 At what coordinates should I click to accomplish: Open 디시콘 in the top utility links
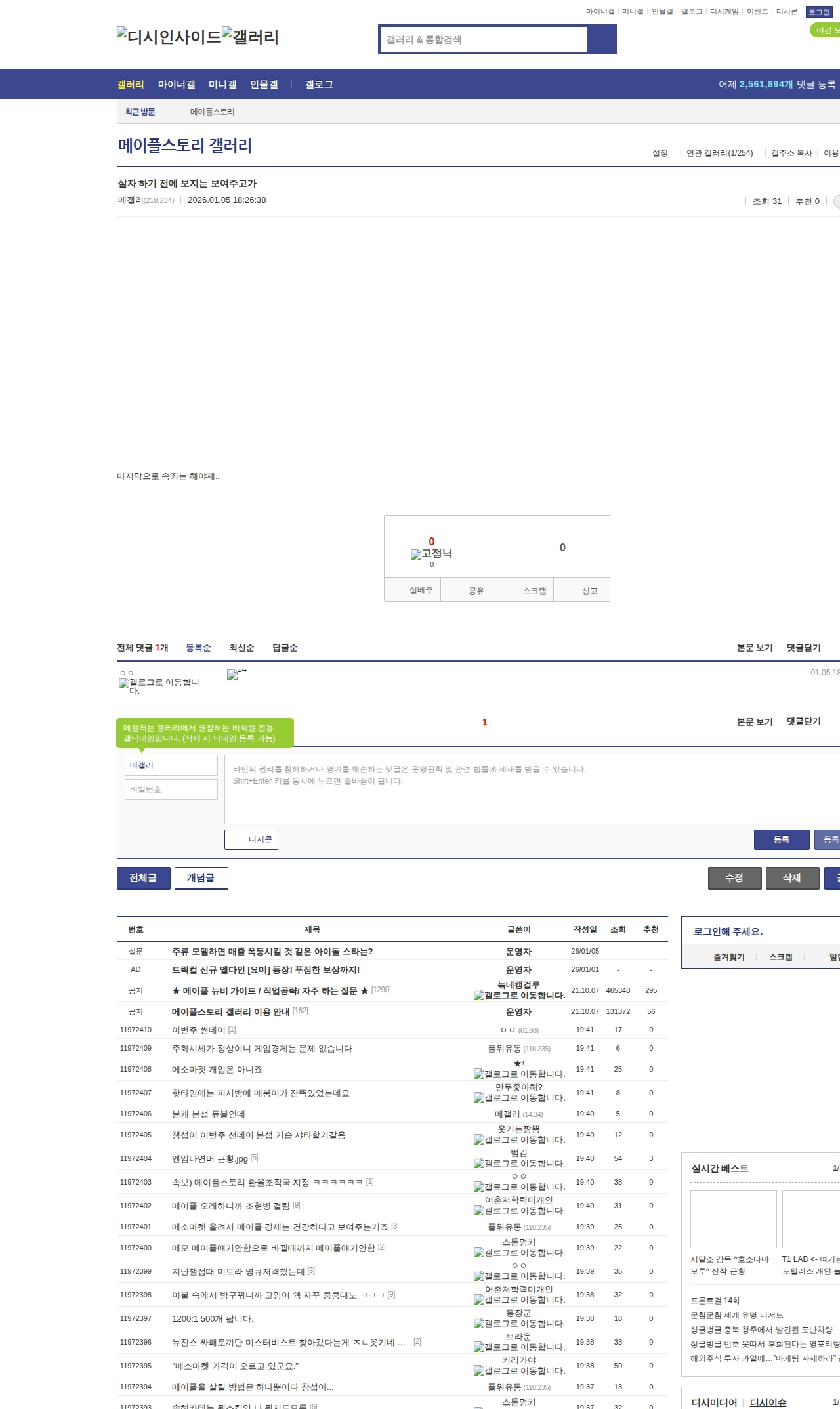tap(787, 12)
